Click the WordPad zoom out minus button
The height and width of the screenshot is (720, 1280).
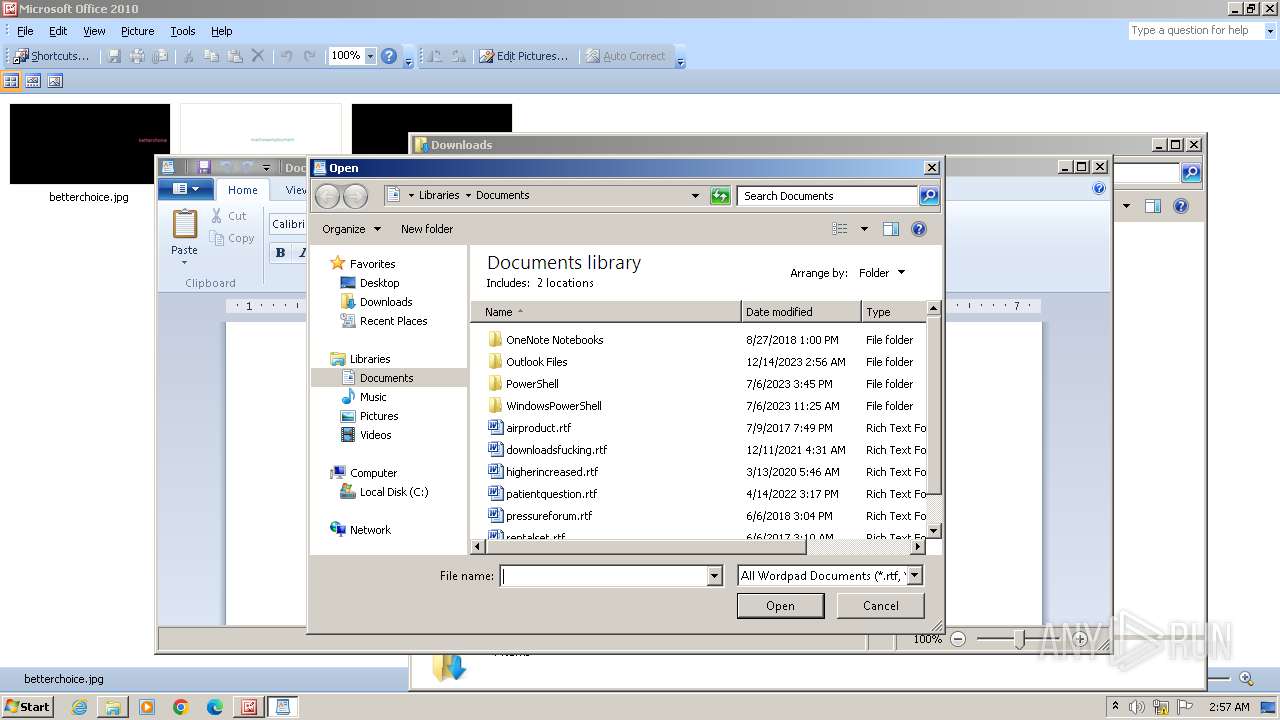click(x=958, y=639)
